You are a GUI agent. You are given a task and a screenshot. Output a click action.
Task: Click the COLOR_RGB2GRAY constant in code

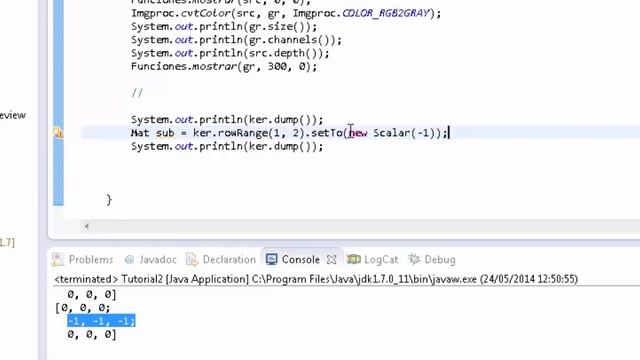pos(386,13)
